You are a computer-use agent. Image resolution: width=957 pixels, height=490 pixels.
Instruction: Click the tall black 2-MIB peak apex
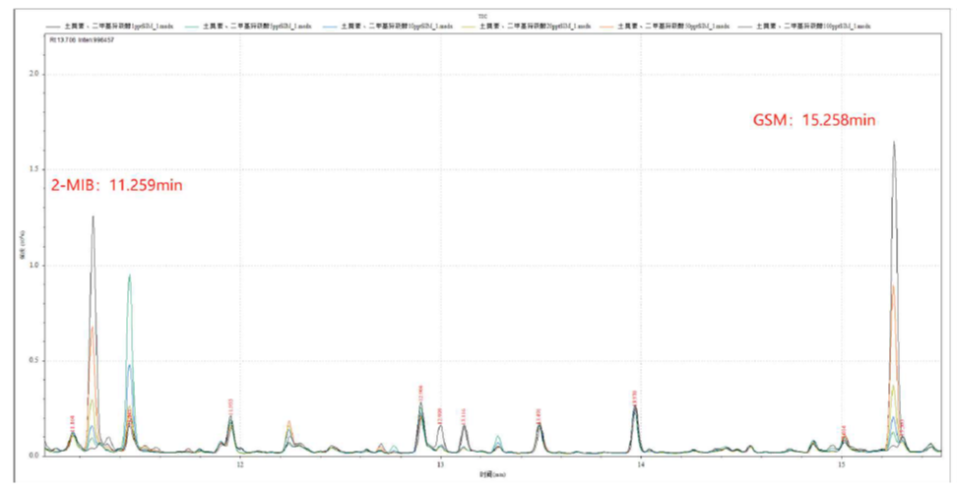[x=93, y=217]
